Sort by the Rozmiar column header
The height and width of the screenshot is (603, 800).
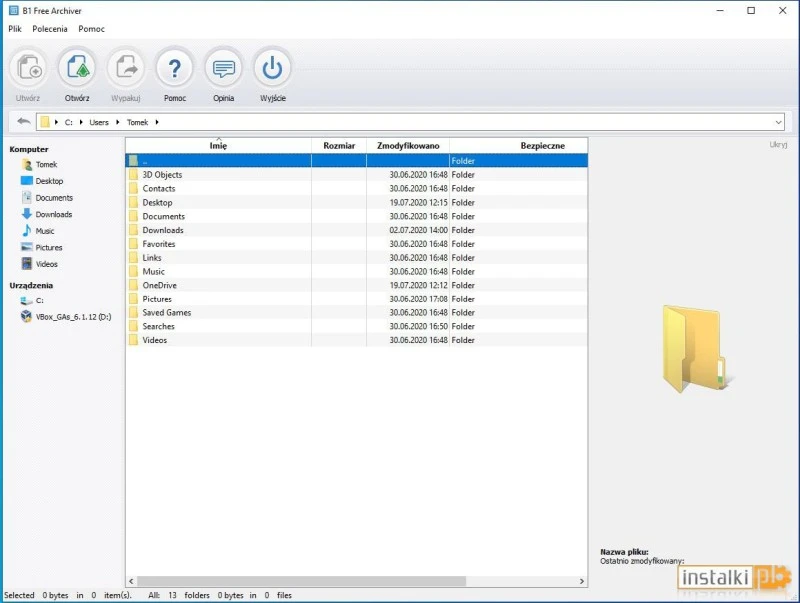pos(339,146)
